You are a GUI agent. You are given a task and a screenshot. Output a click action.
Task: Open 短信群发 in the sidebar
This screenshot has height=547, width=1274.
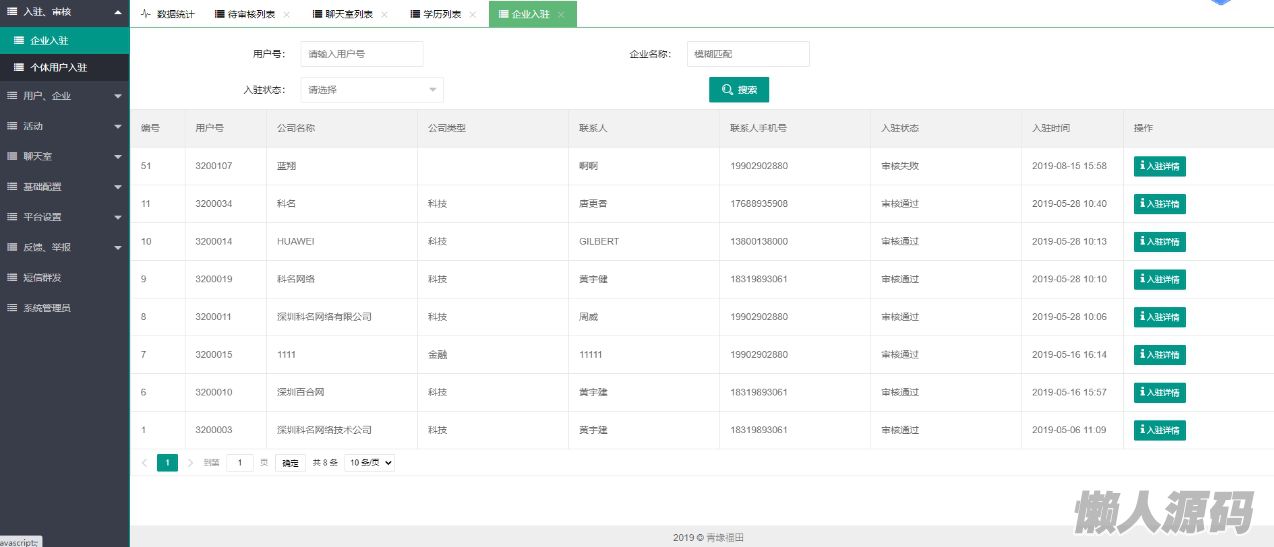pyautogui.click(x=42, y=278)
